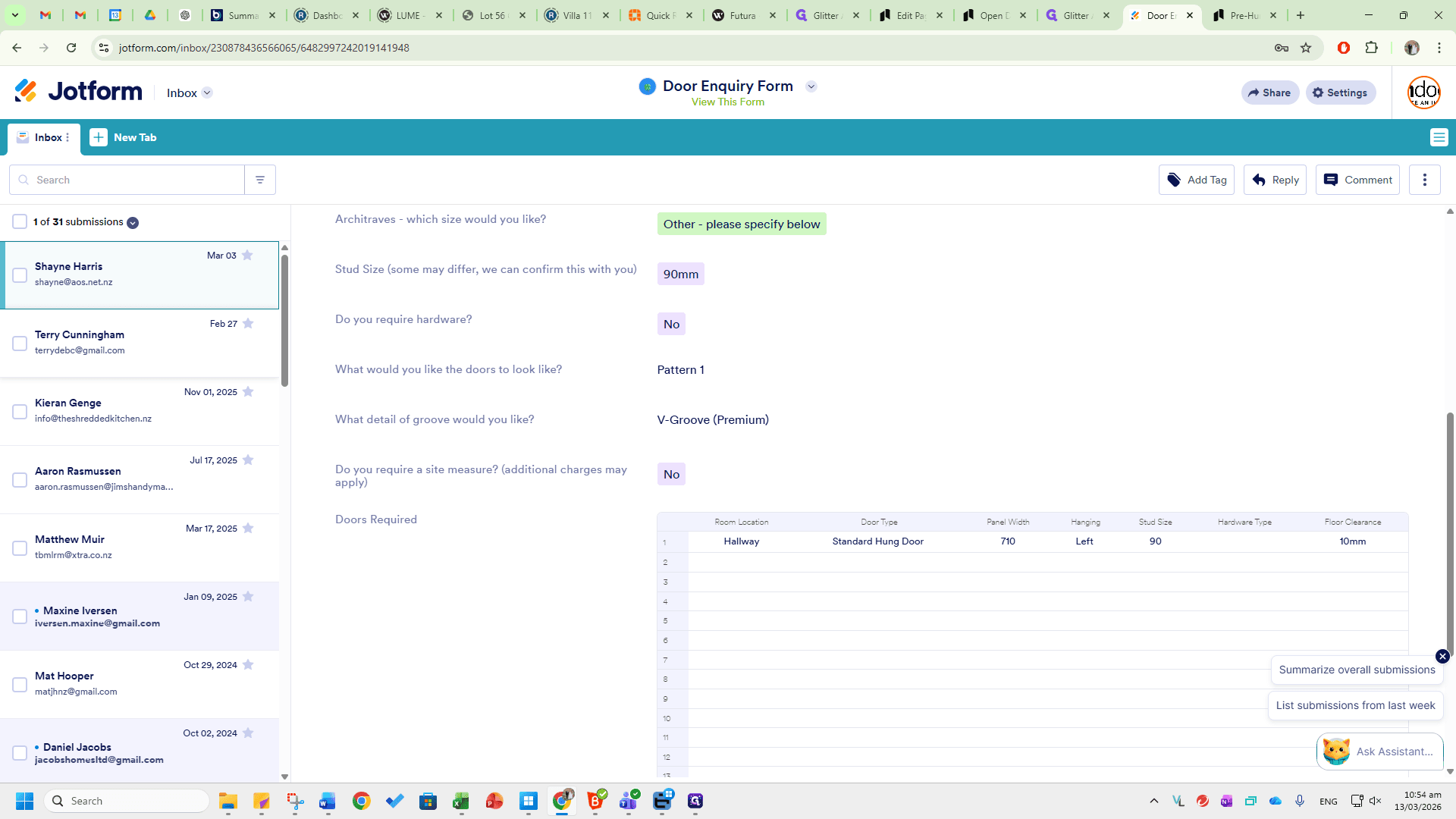Select all submissions checkbox
The image size is (1456, 819).
click(x=20, y=221)
